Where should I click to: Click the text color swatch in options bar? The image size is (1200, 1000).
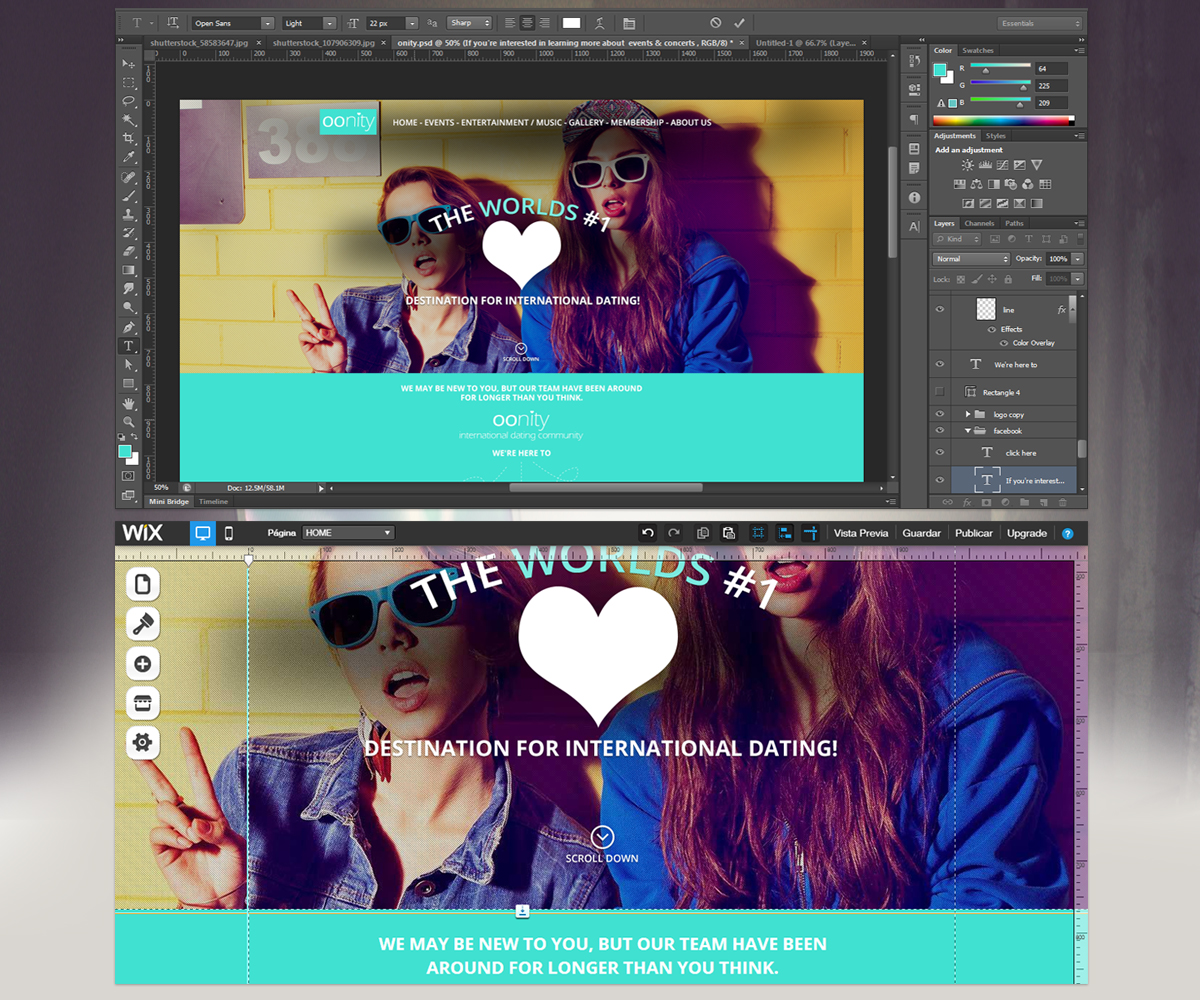pyautogui.click(x=571, y=23)
